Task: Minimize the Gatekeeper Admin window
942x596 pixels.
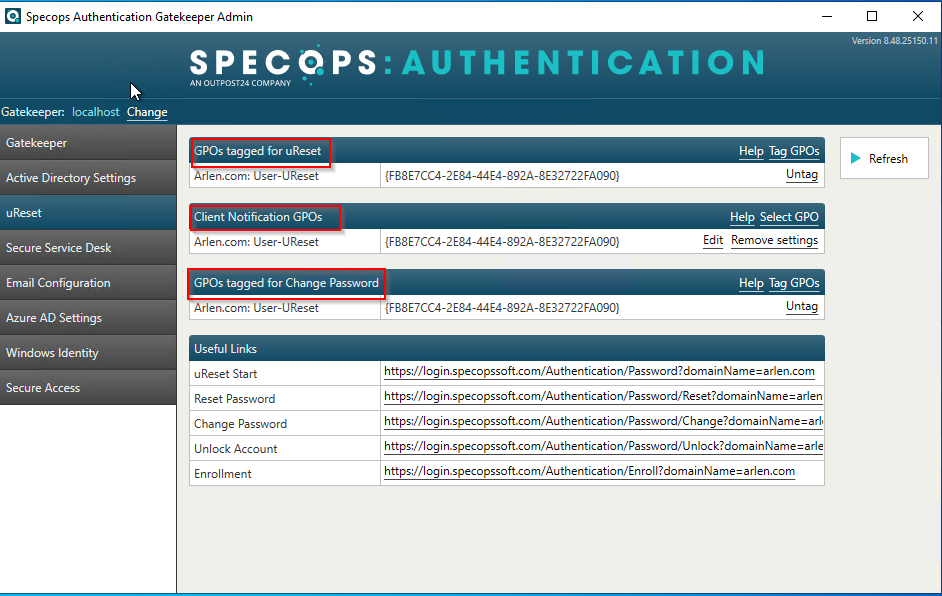Action: pos(827,16)
